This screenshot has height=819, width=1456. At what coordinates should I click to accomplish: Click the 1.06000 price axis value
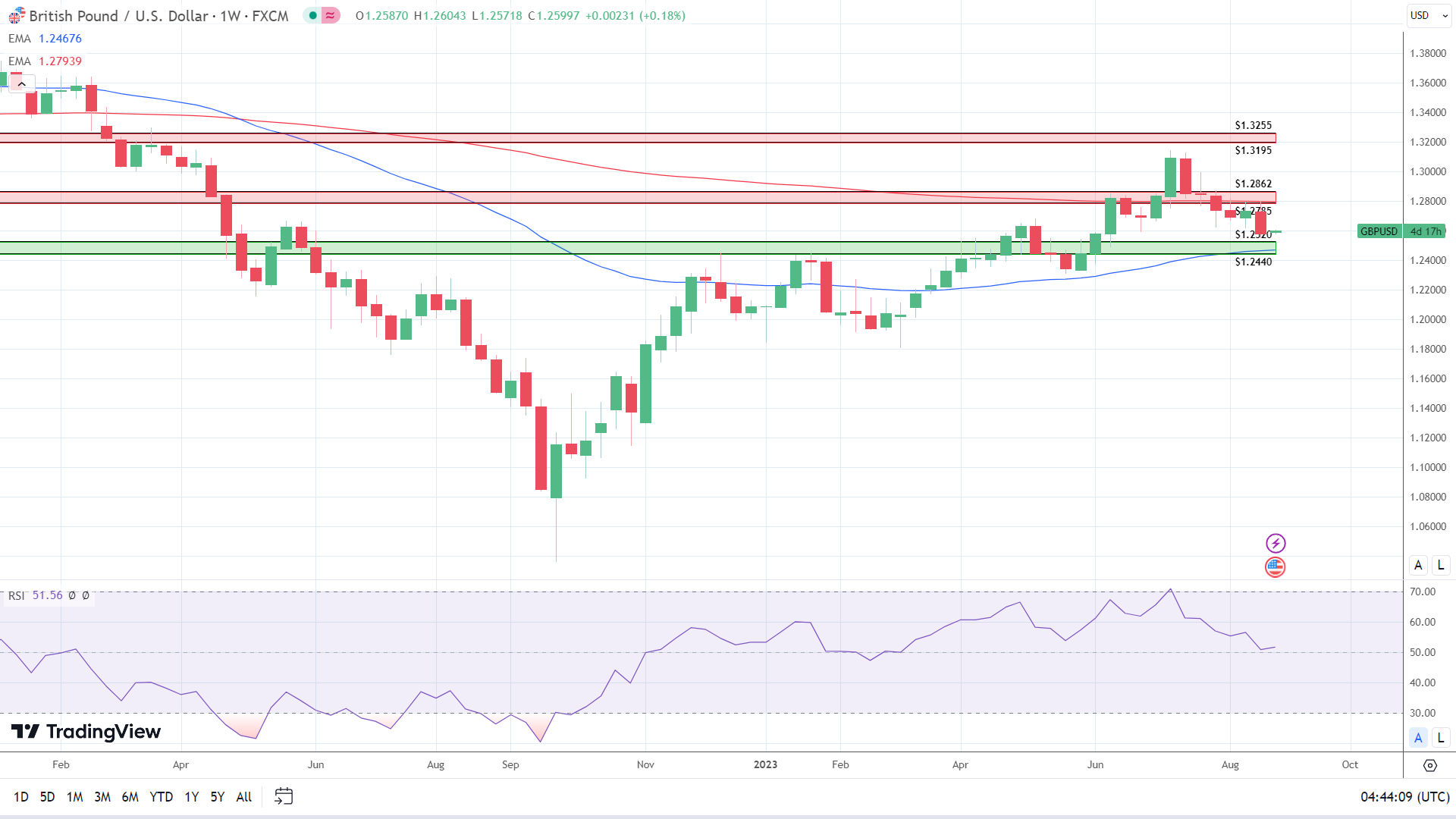[1428, 526]
